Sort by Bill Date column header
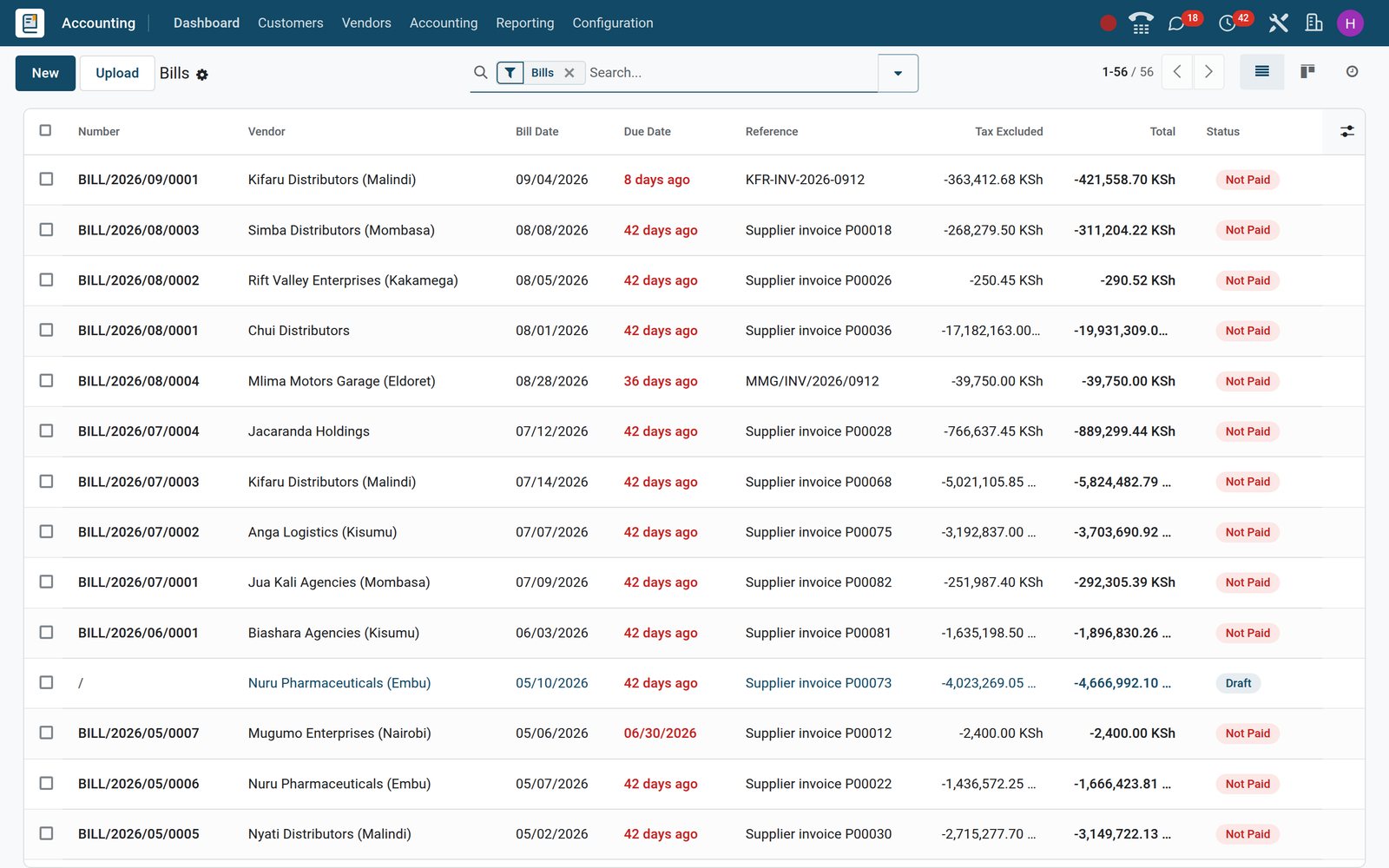This screenshot has width=1389, height=868. point(537,132)
